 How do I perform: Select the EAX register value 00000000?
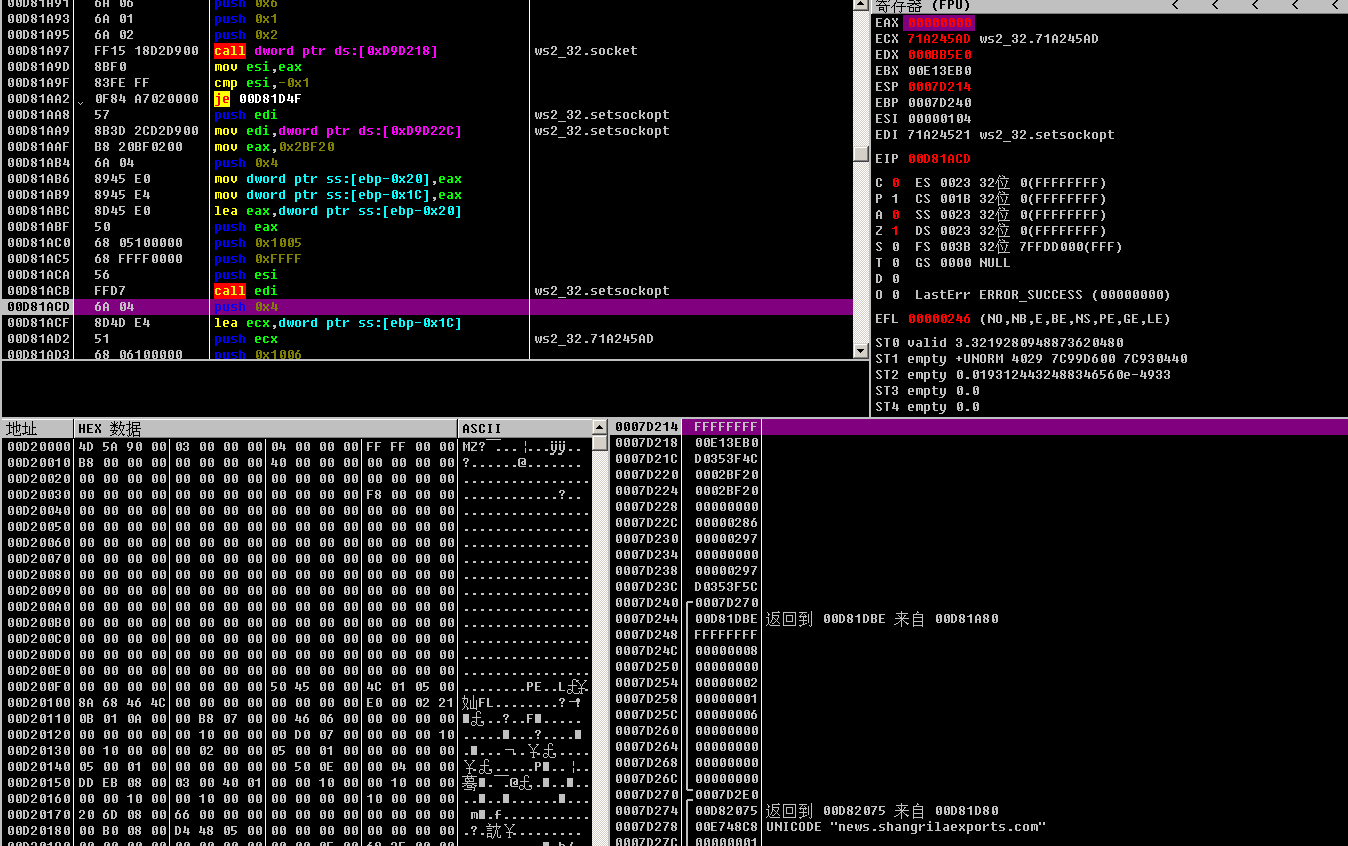[939, 23]
